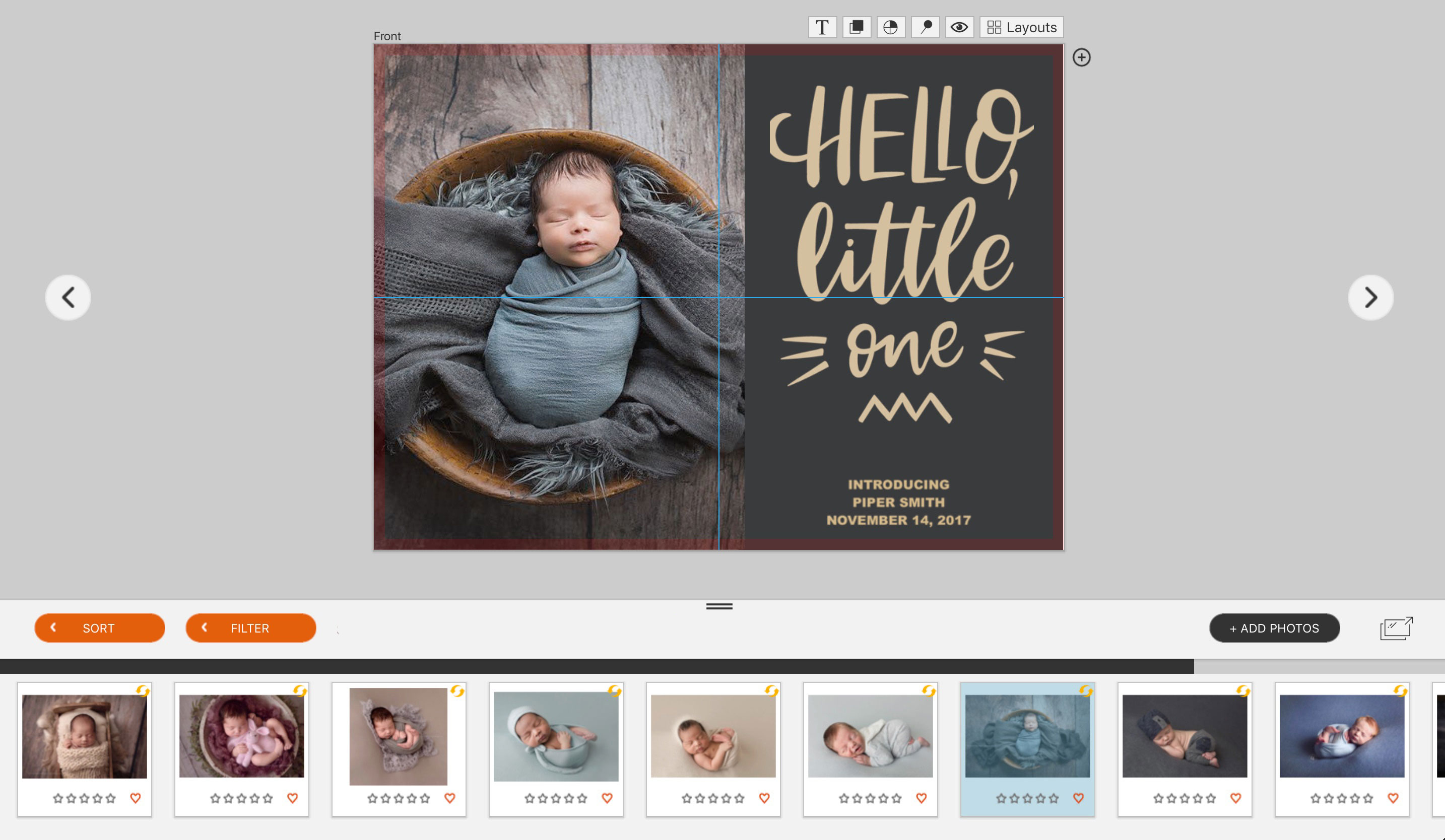
Task: Click orange swirl icon on white outfit photo
Action: coord(929,690)
